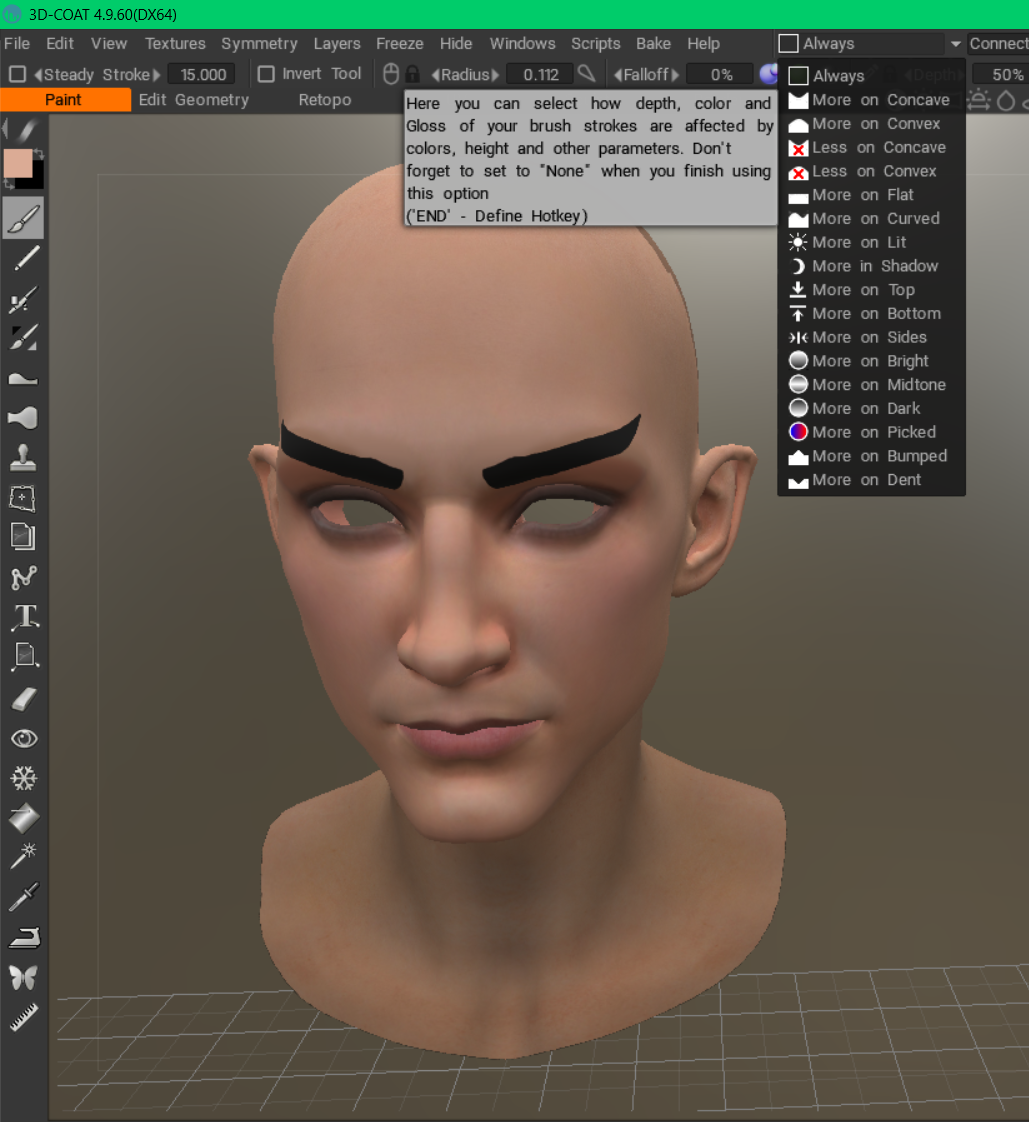The height and width of the screenshot is (1122, 1029).
Task: Select the Fill bucket tool
Action: pyautogui.click(x=24, y=819)
